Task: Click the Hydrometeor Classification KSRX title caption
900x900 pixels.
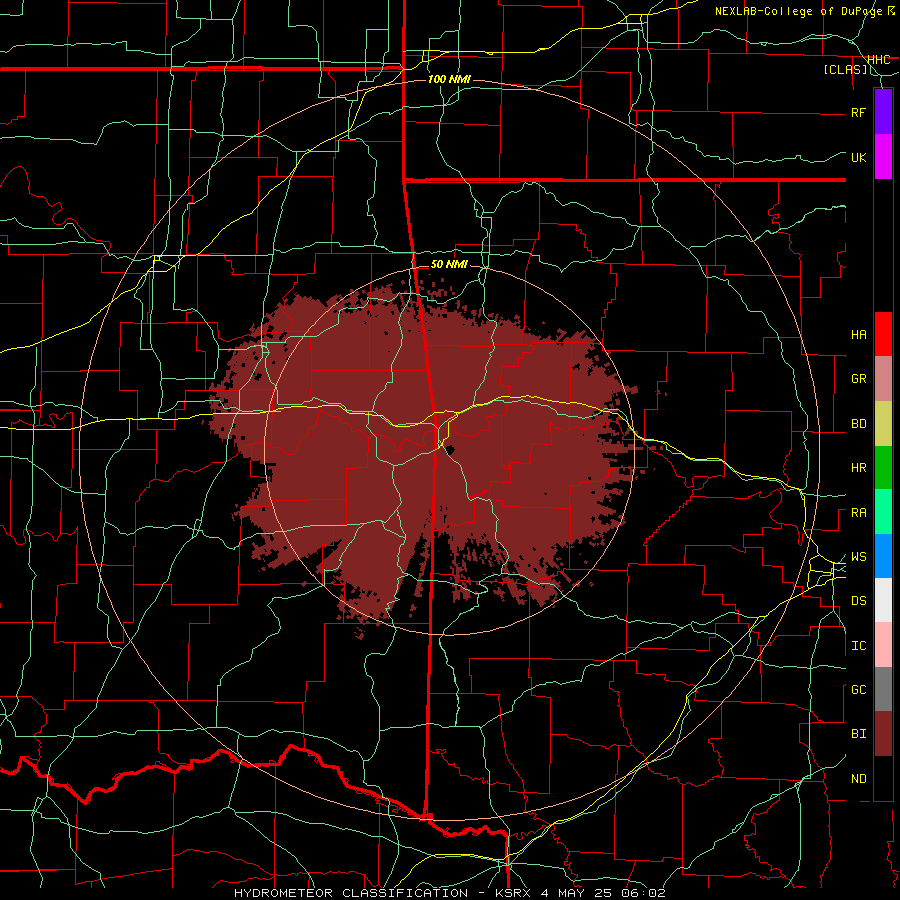Action: [450, 893]
